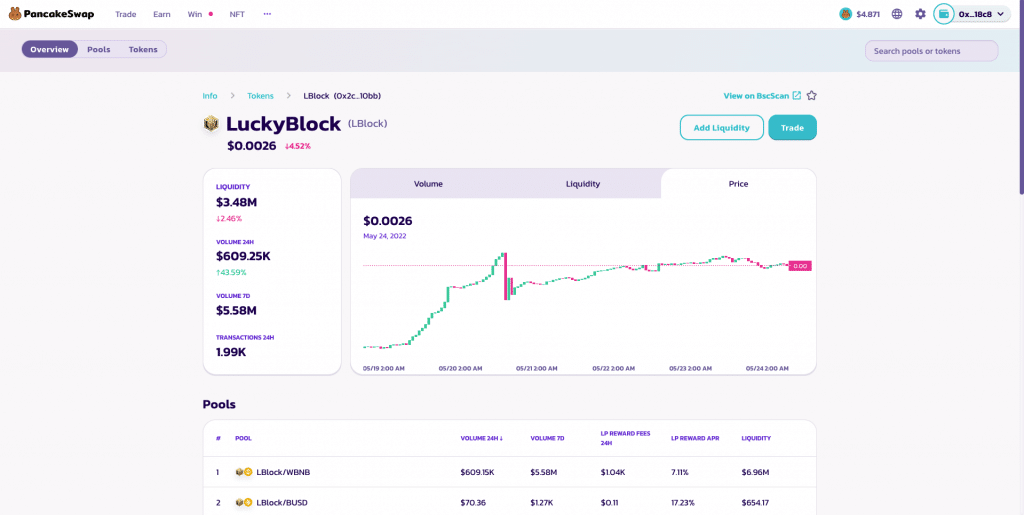1024x515 pixels.
Task: Click the pink 0.00 price marker on chart
Action: [800, 266]
